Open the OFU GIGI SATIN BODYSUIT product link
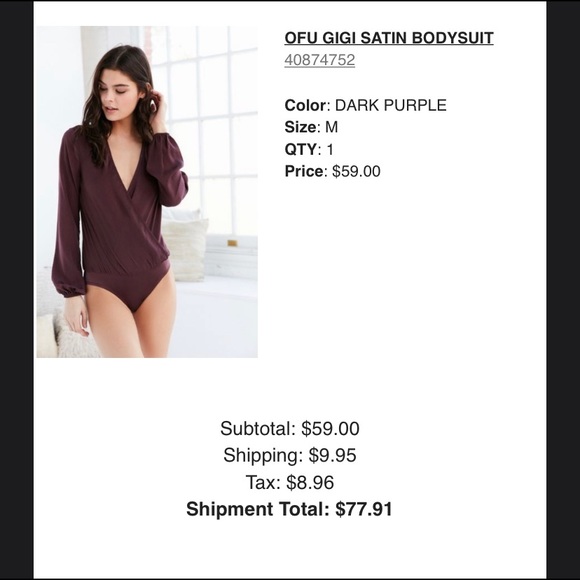 [389, 38]
